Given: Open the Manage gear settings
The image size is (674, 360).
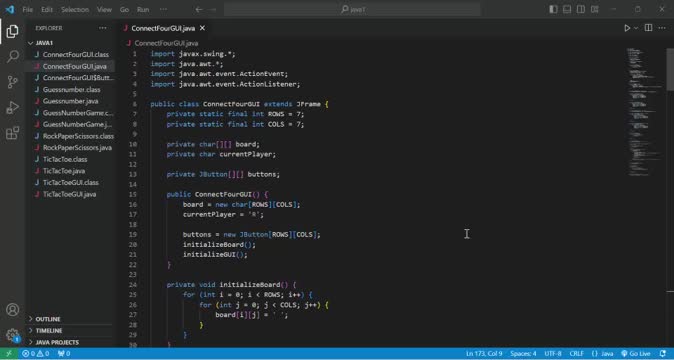Looking at the screenshot, I should [x=12, y=335].
